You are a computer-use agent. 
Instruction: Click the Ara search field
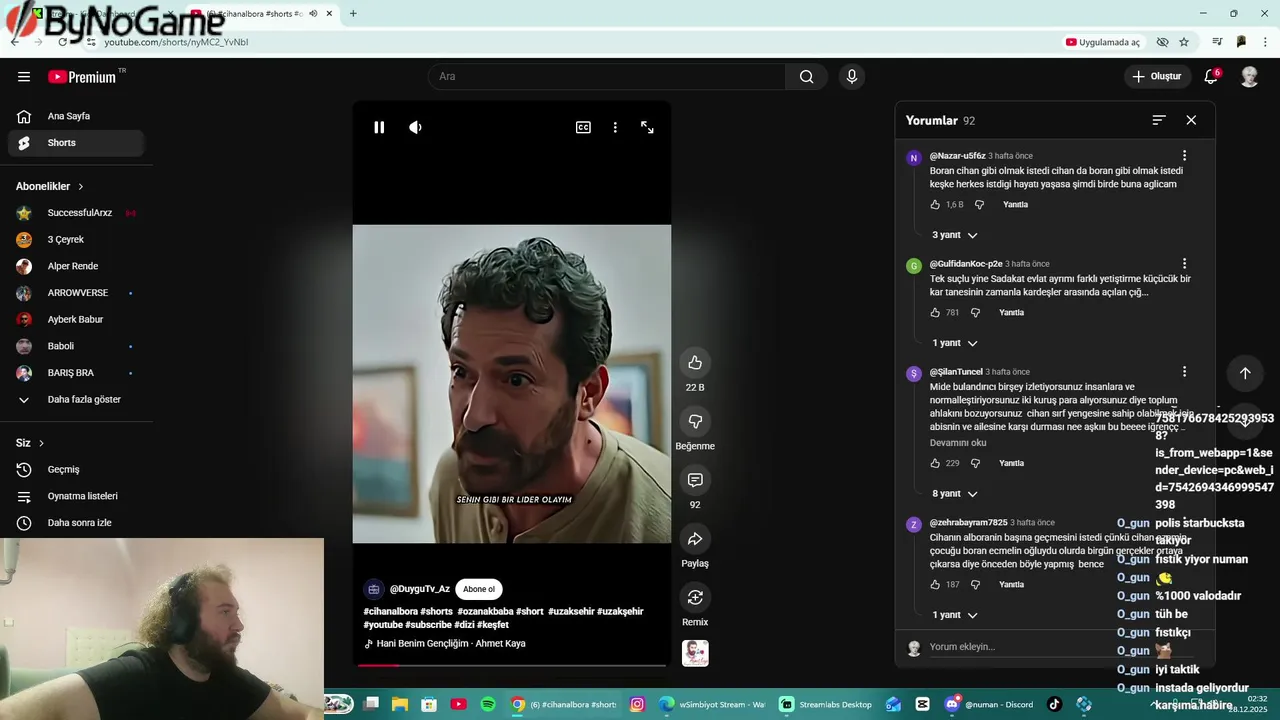607,77
